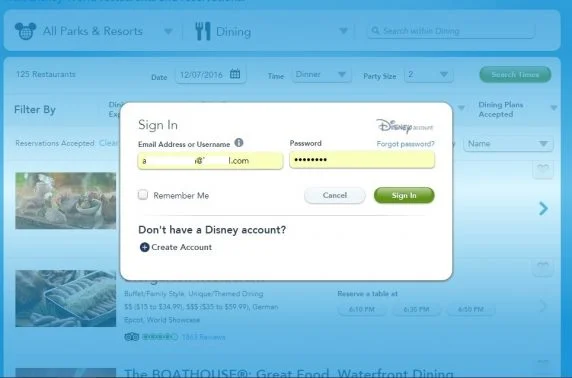The width and height of the screenshot is (572, 378).
Task: Click the plus icon beside Create Account
Action: pos(144,247)
